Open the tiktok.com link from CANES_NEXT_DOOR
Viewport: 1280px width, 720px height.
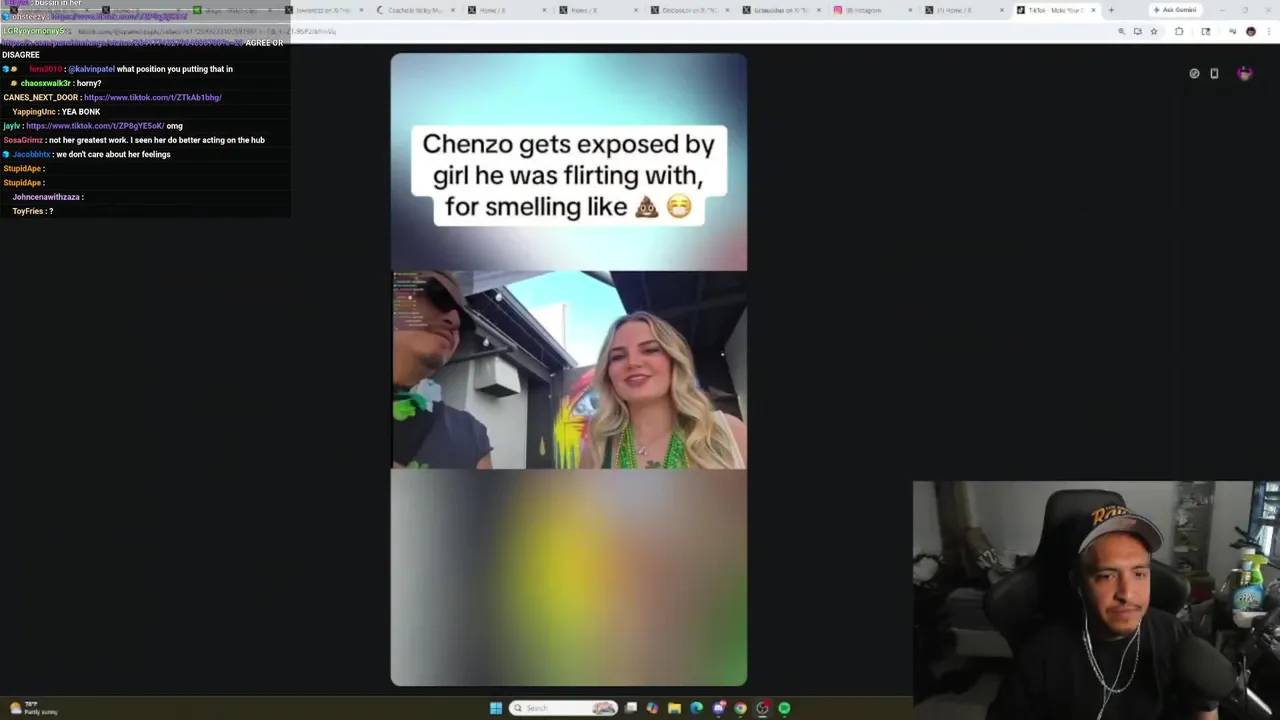point(153,98)
